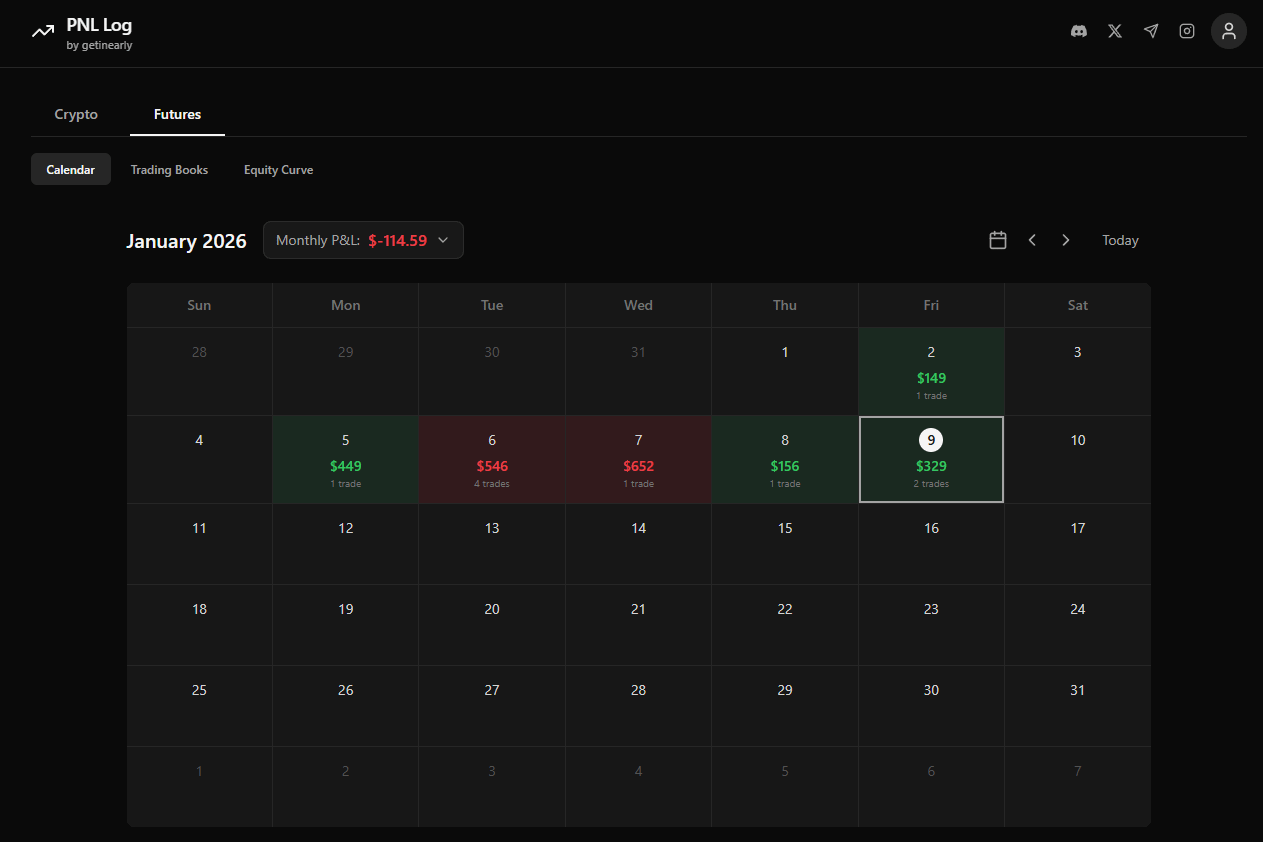Click January 7 cell showing $652 loss
The width and height of the screenshot is (1263, 842).
pyautogui.click(x=638, y=460)
